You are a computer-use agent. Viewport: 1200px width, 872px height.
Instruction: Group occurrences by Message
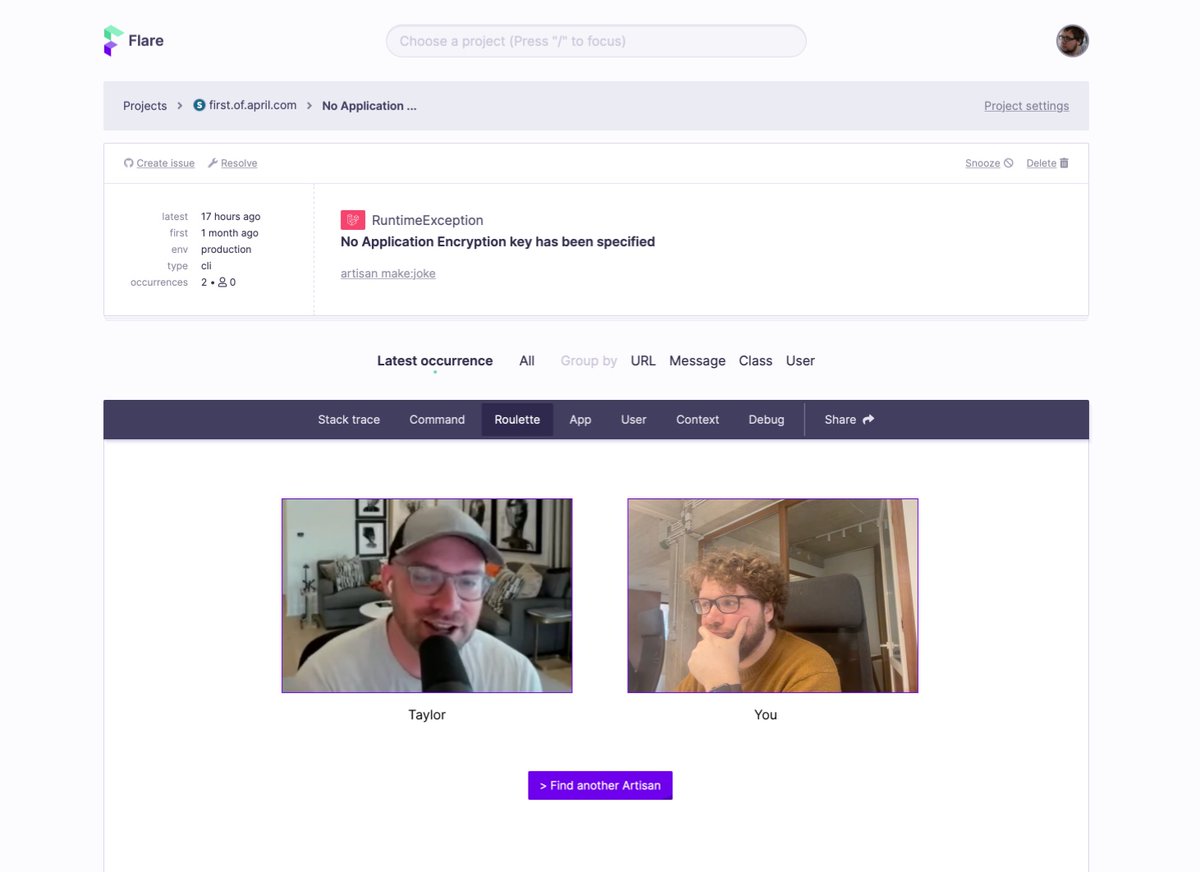(x=697, y=361)
